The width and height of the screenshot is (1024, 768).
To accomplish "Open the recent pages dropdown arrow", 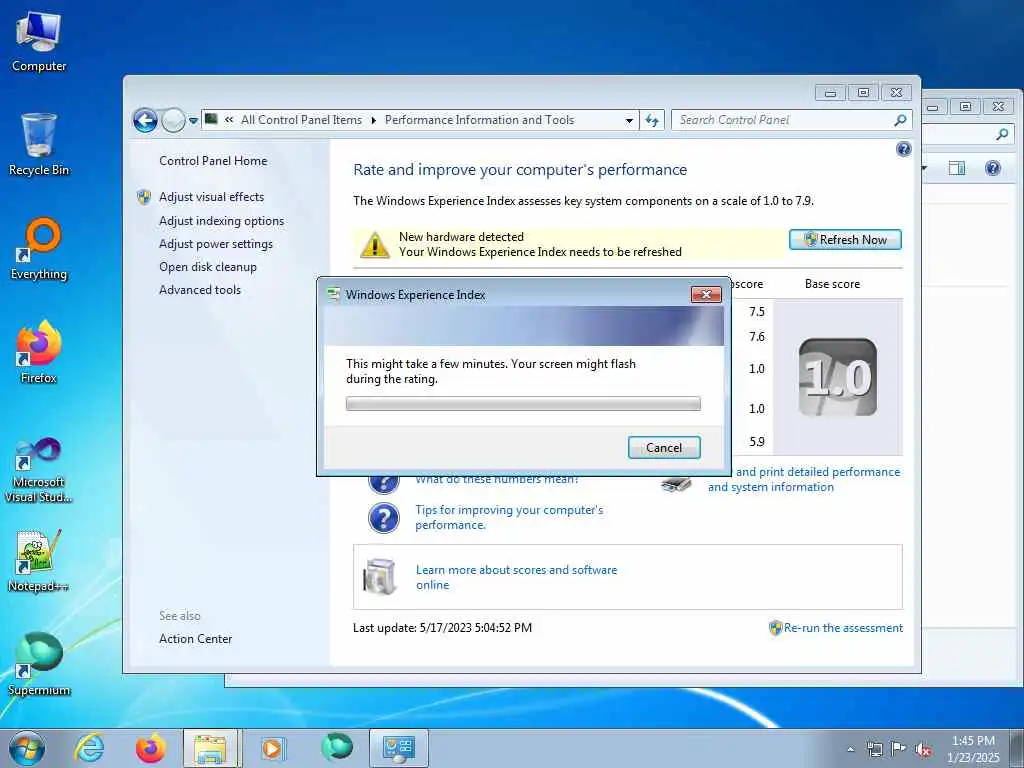I will [193, 121].
